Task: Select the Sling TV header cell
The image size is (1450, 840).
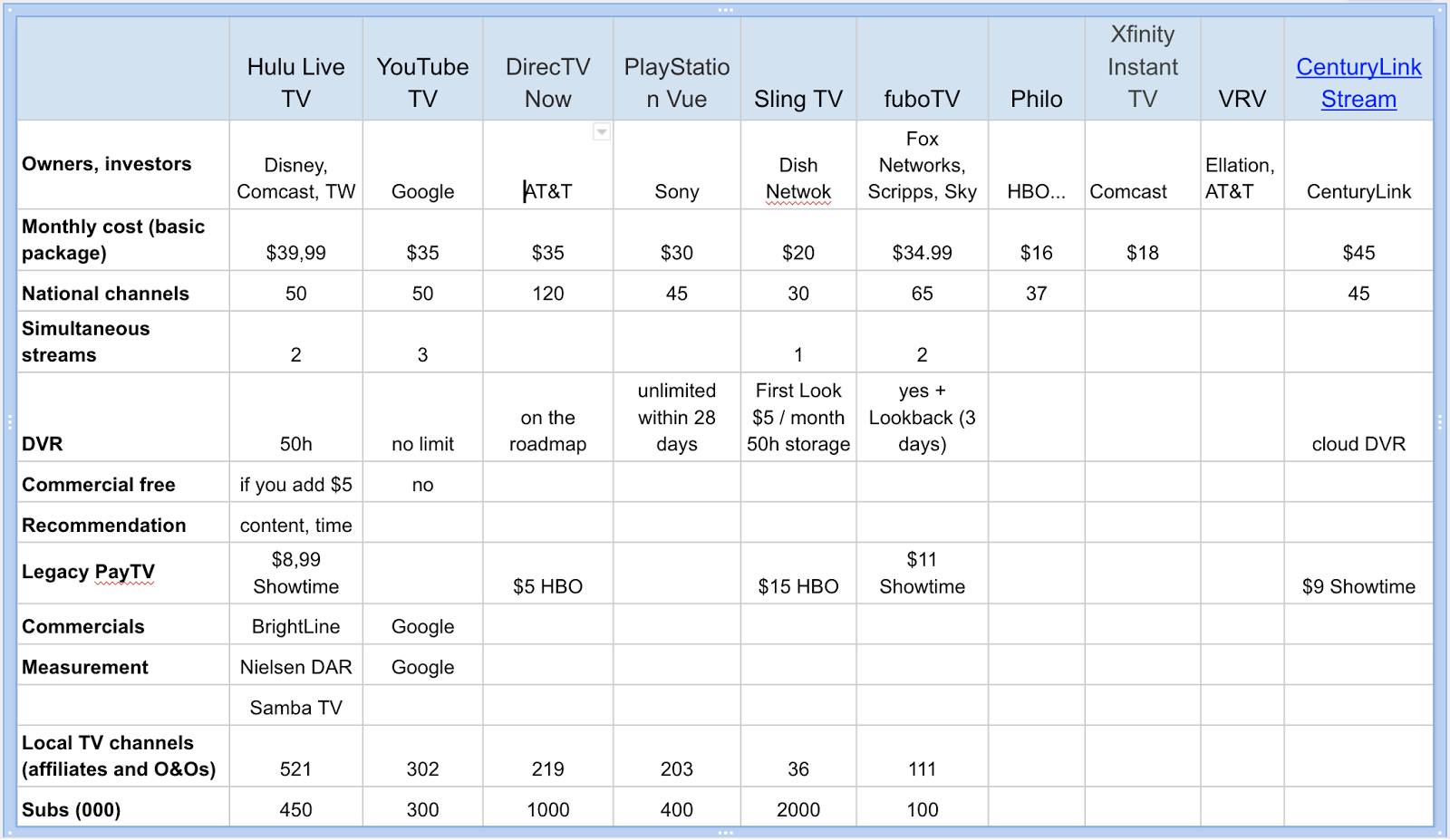Action: pyautogui.click(x=798, y=69)
